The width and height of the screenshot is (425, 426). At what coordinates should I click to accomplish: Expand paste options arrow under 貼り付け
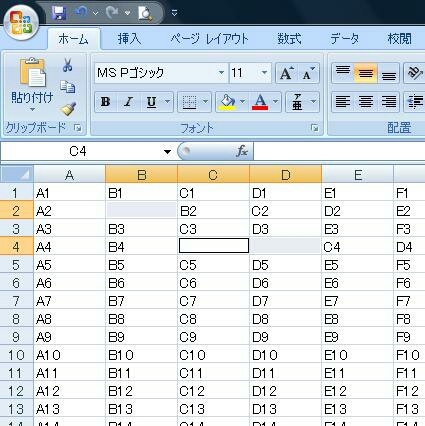click(32, 109)
